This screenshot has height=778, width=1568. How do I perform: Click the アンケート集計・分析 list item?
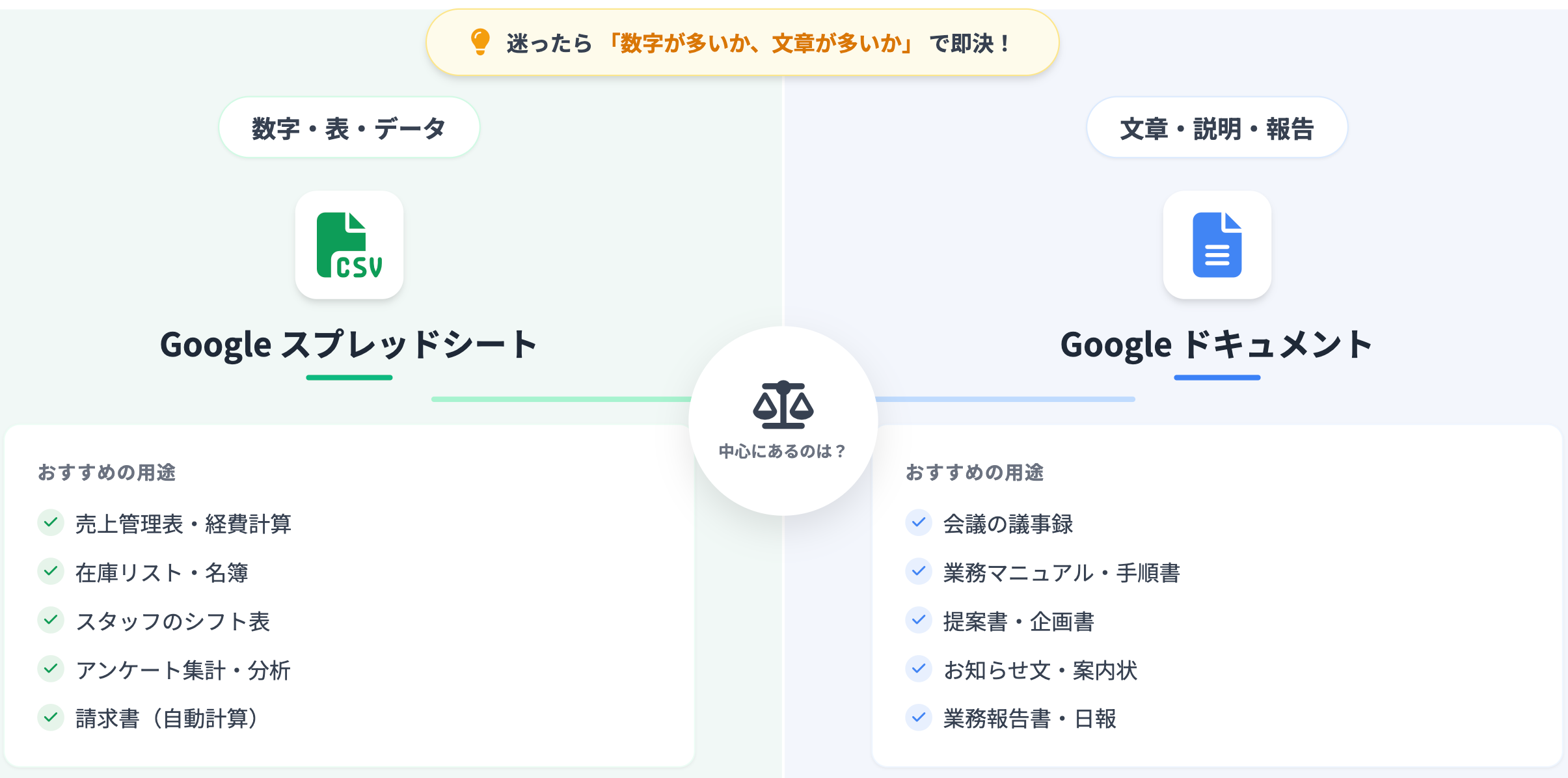(x=183, y=670)
